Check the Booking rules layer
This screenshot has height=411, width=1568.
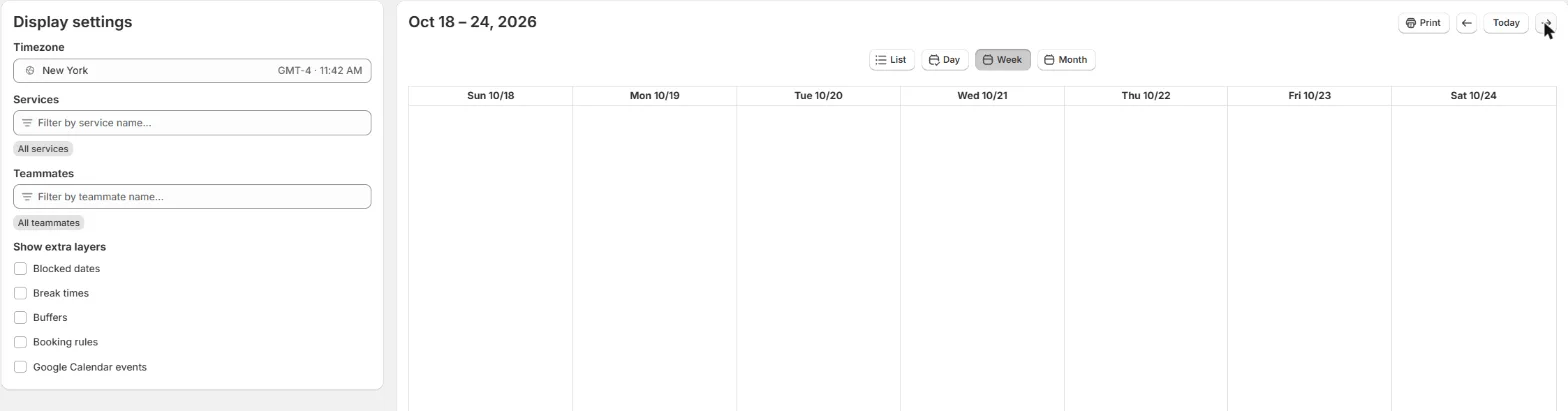(x=20, y=342)
